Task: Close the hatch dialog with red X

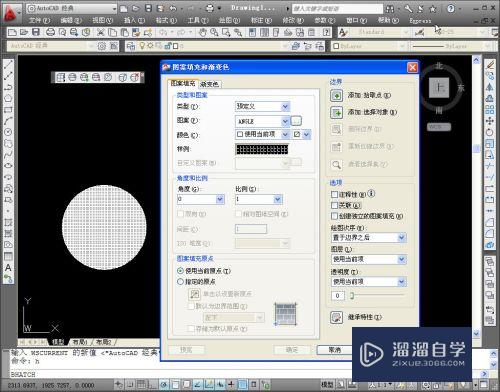Action: [x=412, y=67]
